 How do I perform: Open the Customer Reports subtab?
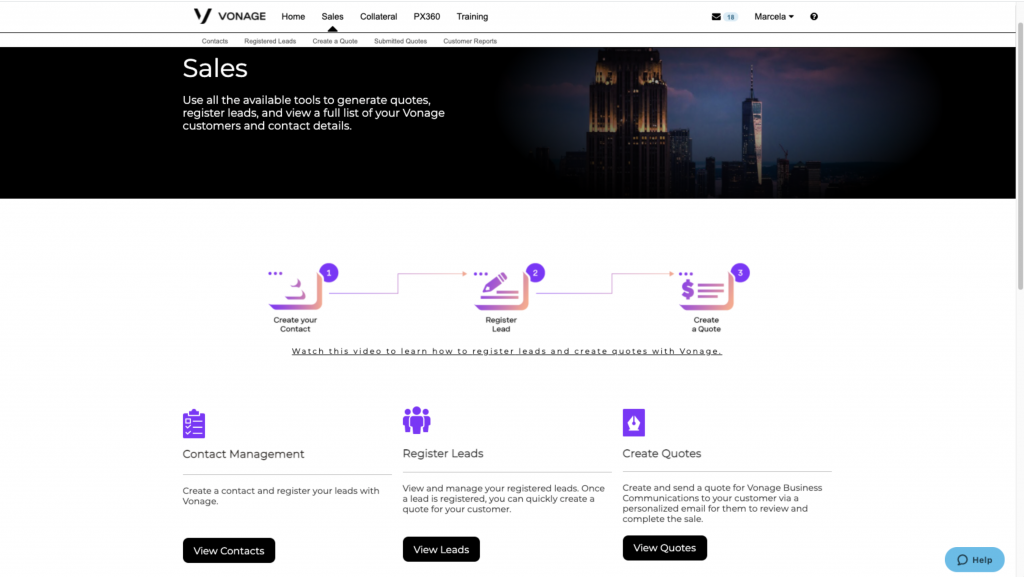coord(470,41)
